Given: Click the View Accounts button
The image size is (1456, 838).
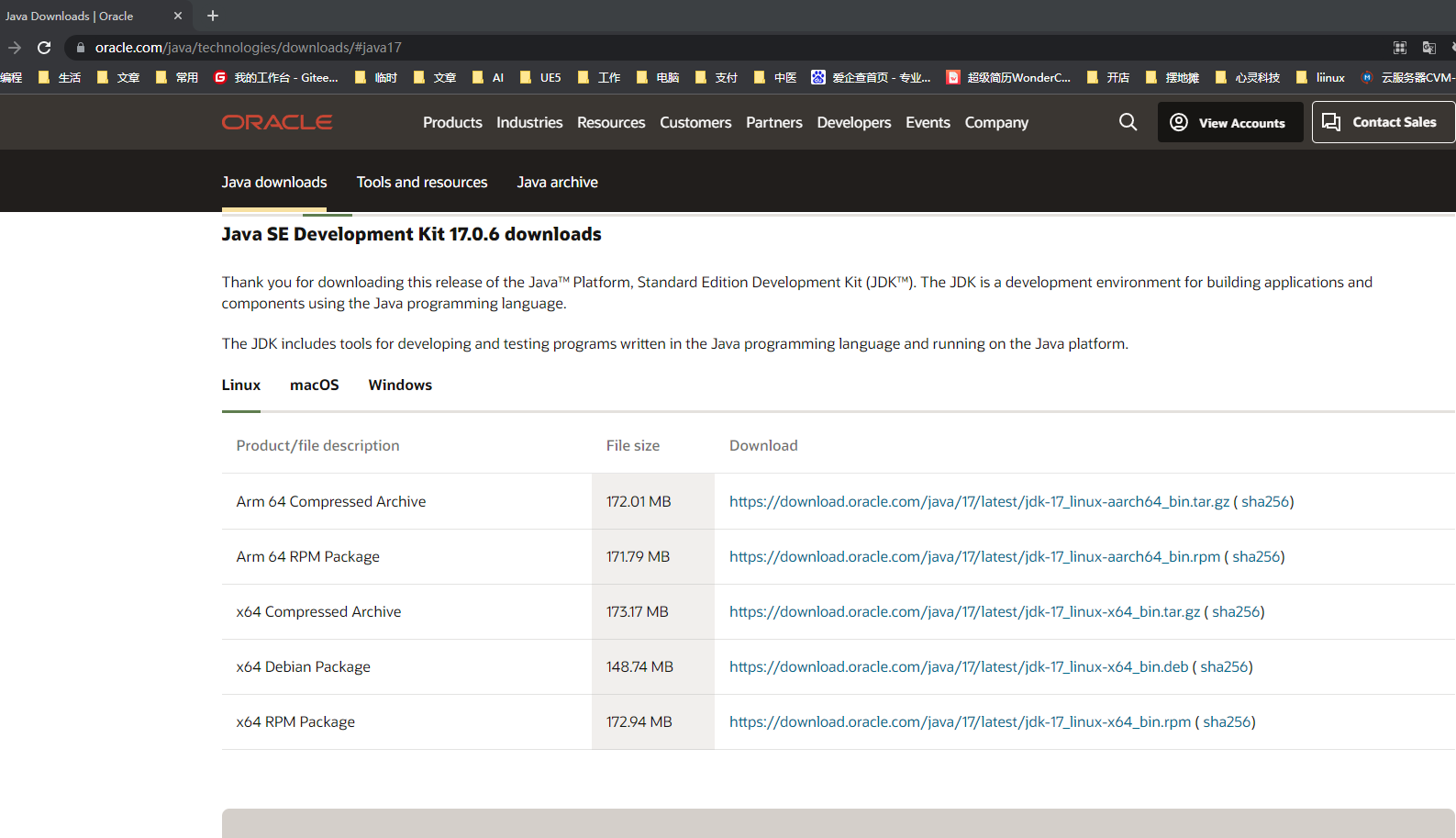Looking at the screenshot, I should (1230, 122).
